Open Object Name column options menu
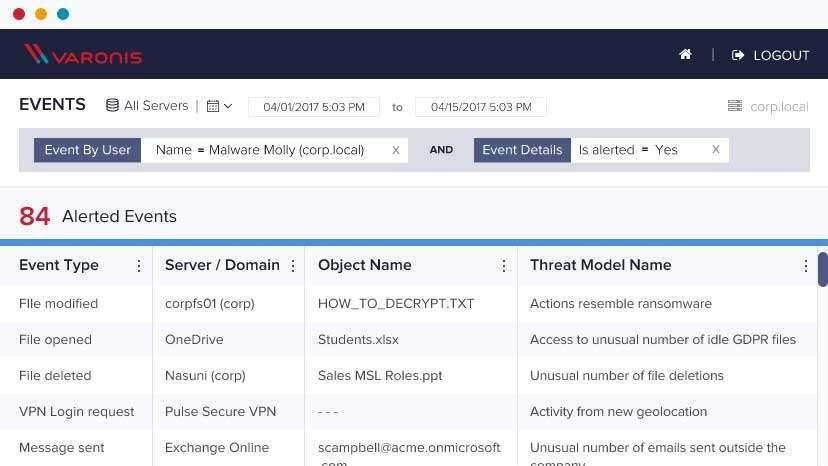 [505, 266]
